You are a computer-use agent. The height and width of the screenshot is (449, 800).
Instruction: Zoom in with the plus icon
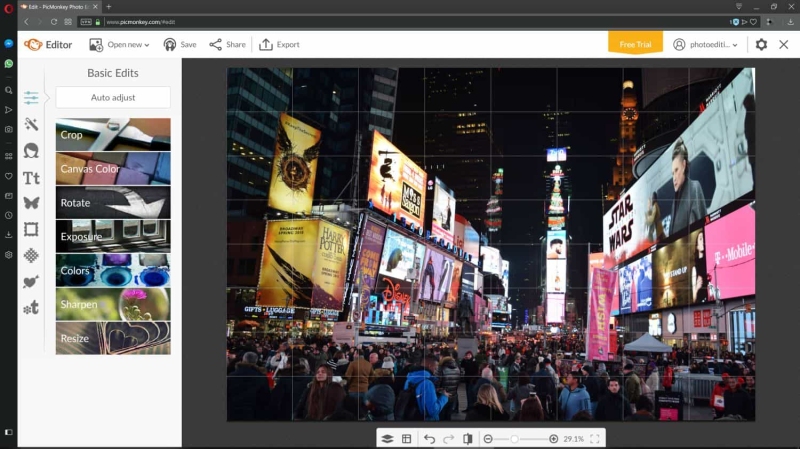click(553, 439)
